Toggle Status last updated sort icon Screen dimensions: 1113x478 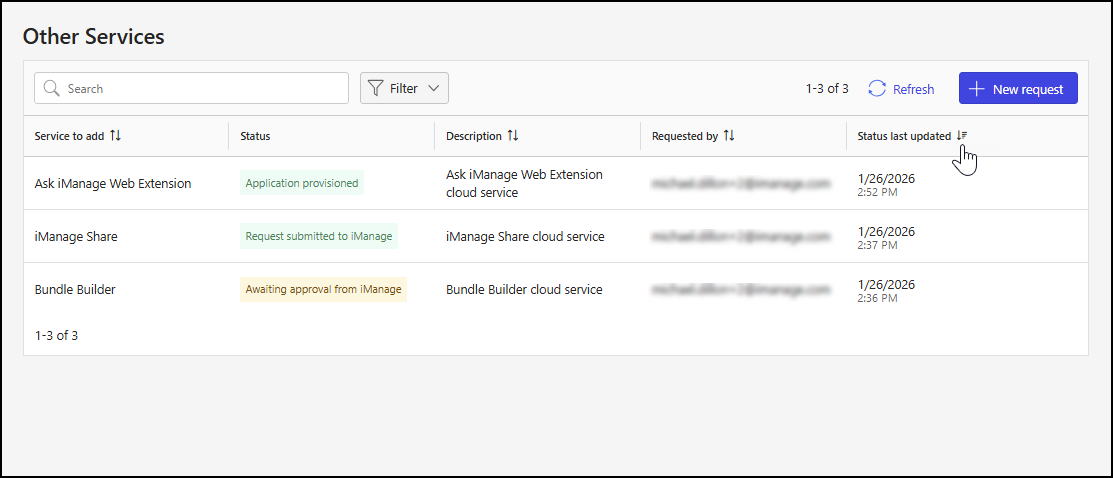(x=962, y=136)
